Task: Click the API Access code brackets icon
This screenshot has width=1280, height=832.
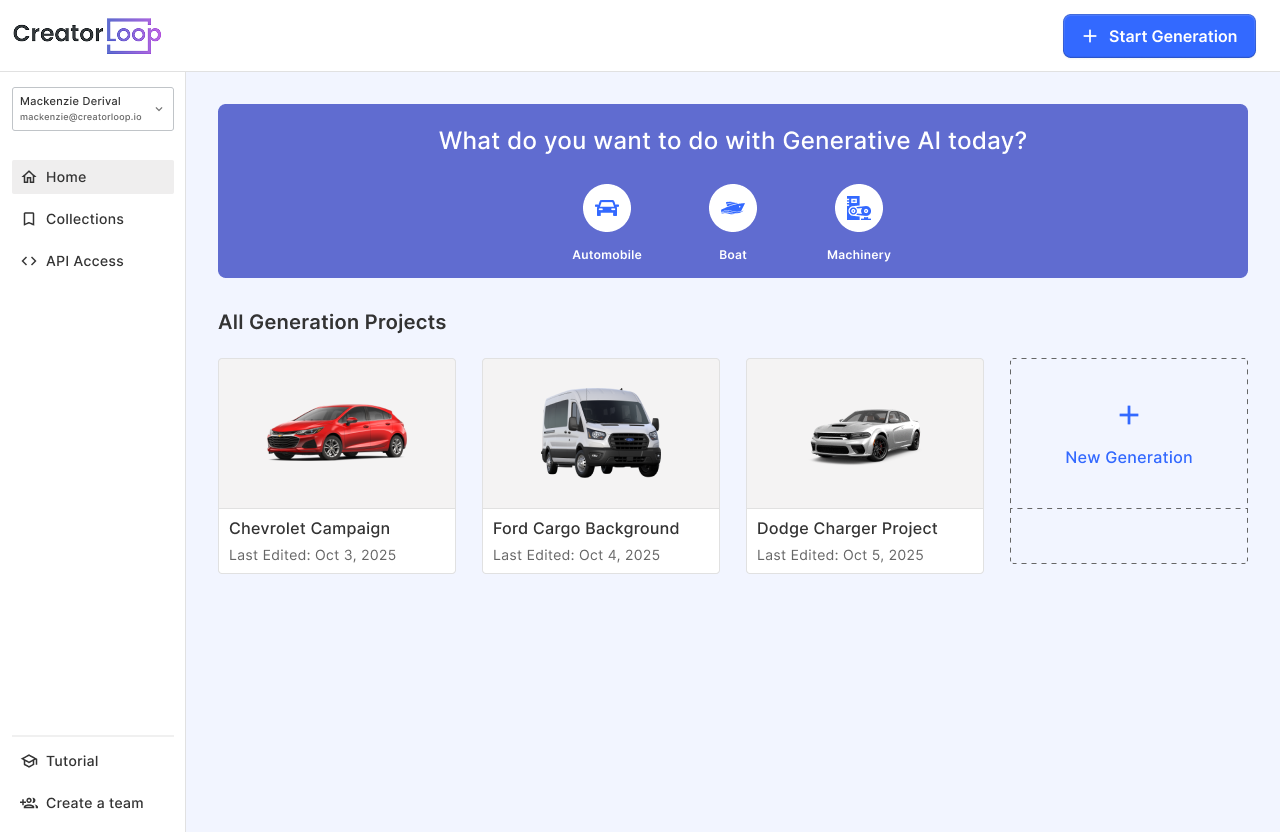Action: click(x=29, y=261)
